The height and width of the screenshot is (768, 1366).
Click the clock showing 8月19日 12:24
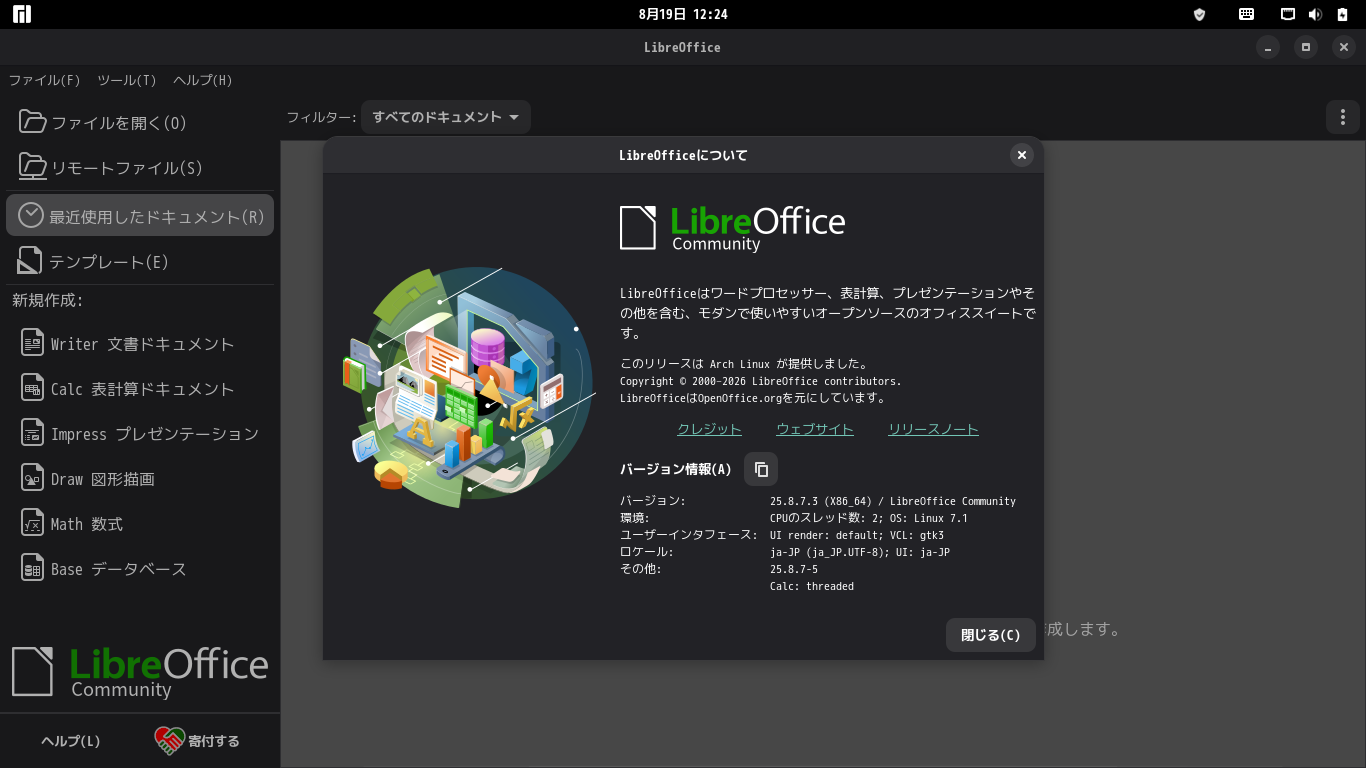[x=683, y=14]
